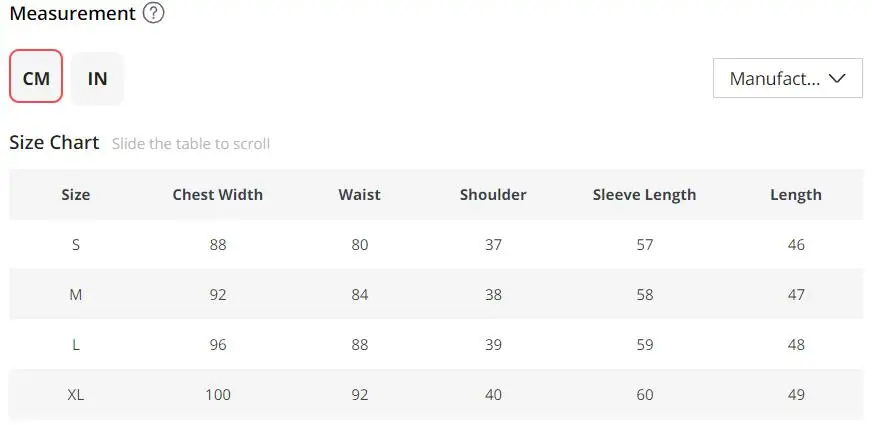Click the chest width value 100
This screenshot has width=872, height=425.
(x=217, y=394)
